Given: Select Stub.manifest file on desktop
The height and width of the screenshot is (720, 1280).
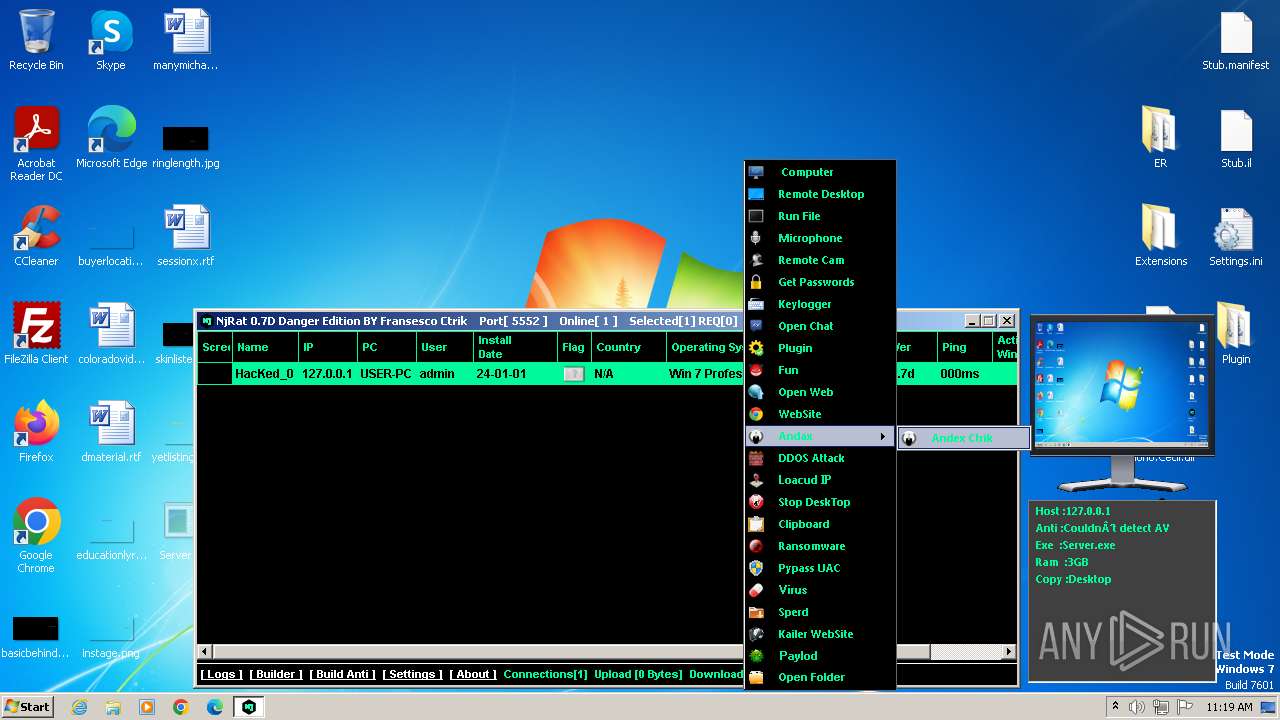Looking at the screenshot, I should coord(1236,40).
